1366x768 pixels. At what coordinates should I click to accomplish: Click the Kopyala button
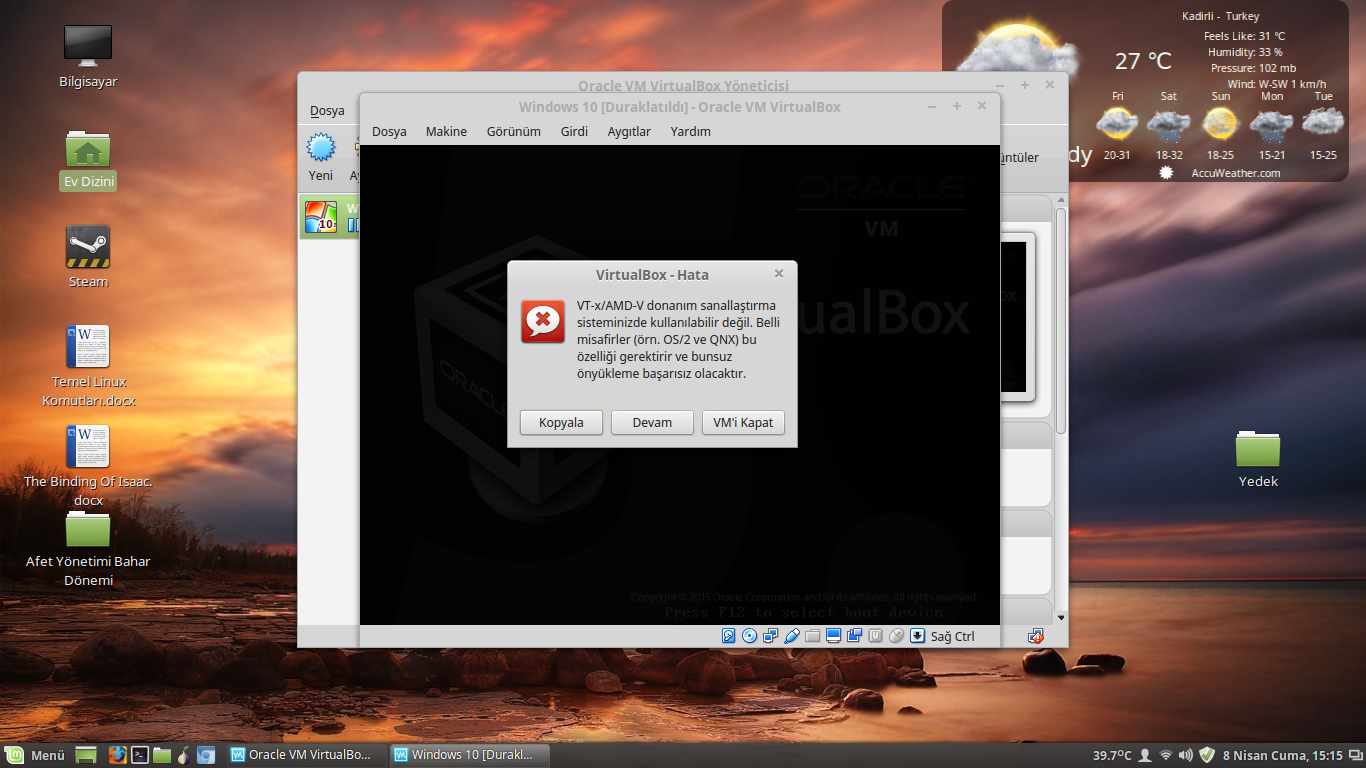pos(561,422)
